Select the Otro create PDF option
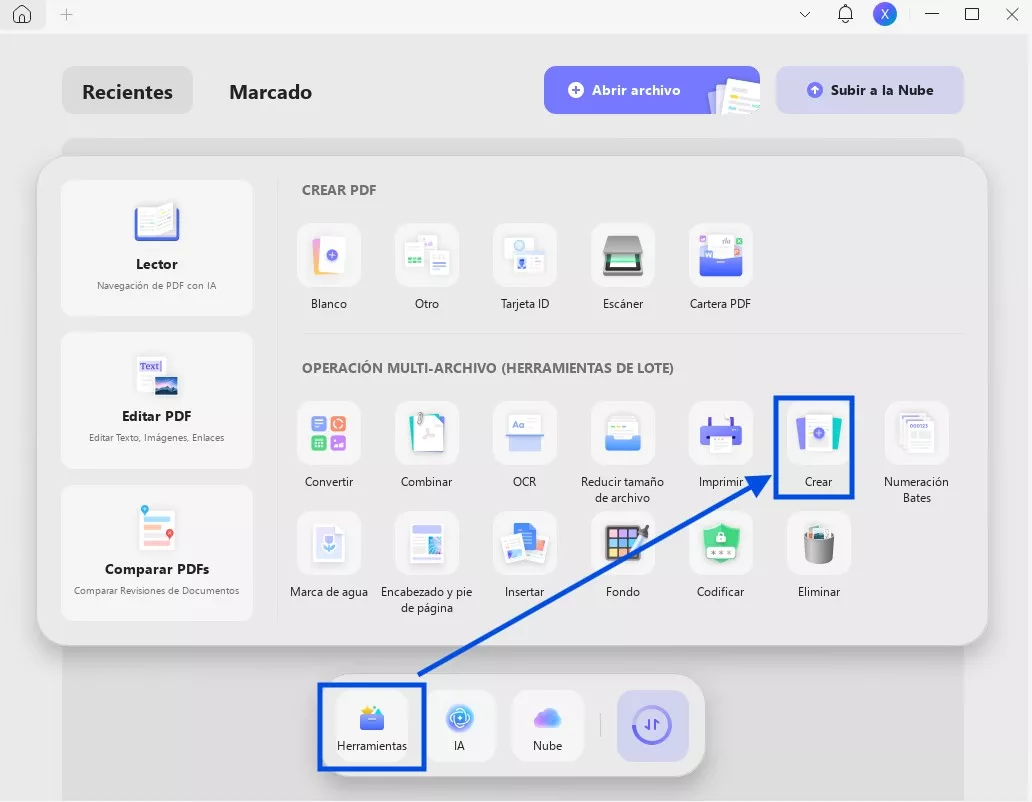This screenshot has width=1032, height=802. (426, 255)
